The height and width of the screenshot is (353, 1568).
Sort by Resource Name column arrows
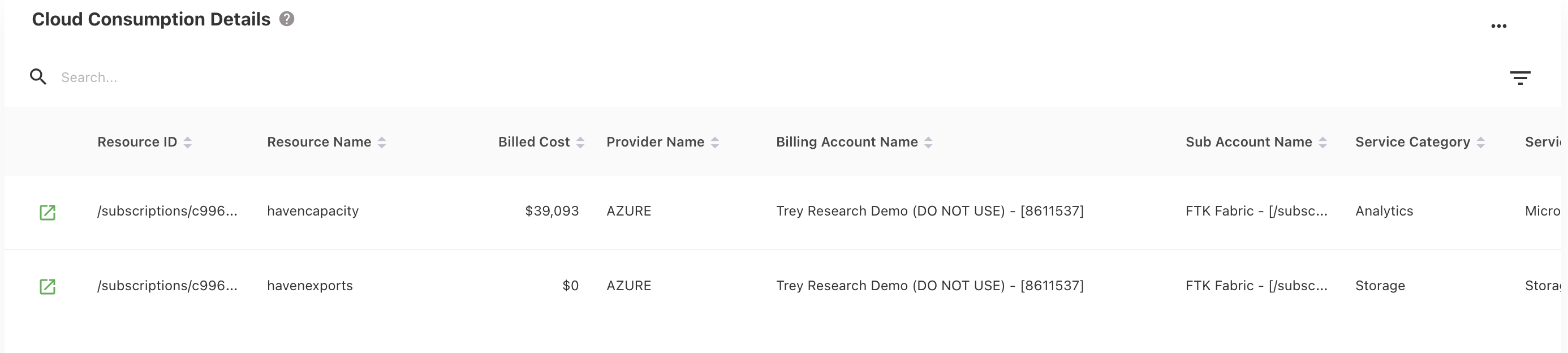382,143
